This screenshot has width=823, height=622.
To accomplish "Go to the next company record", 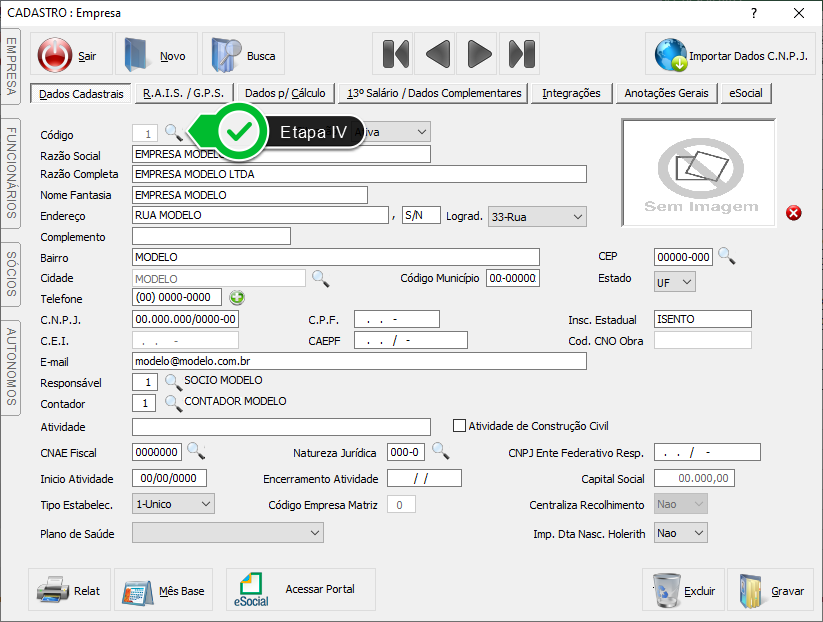I will click(x=480, y=54).
